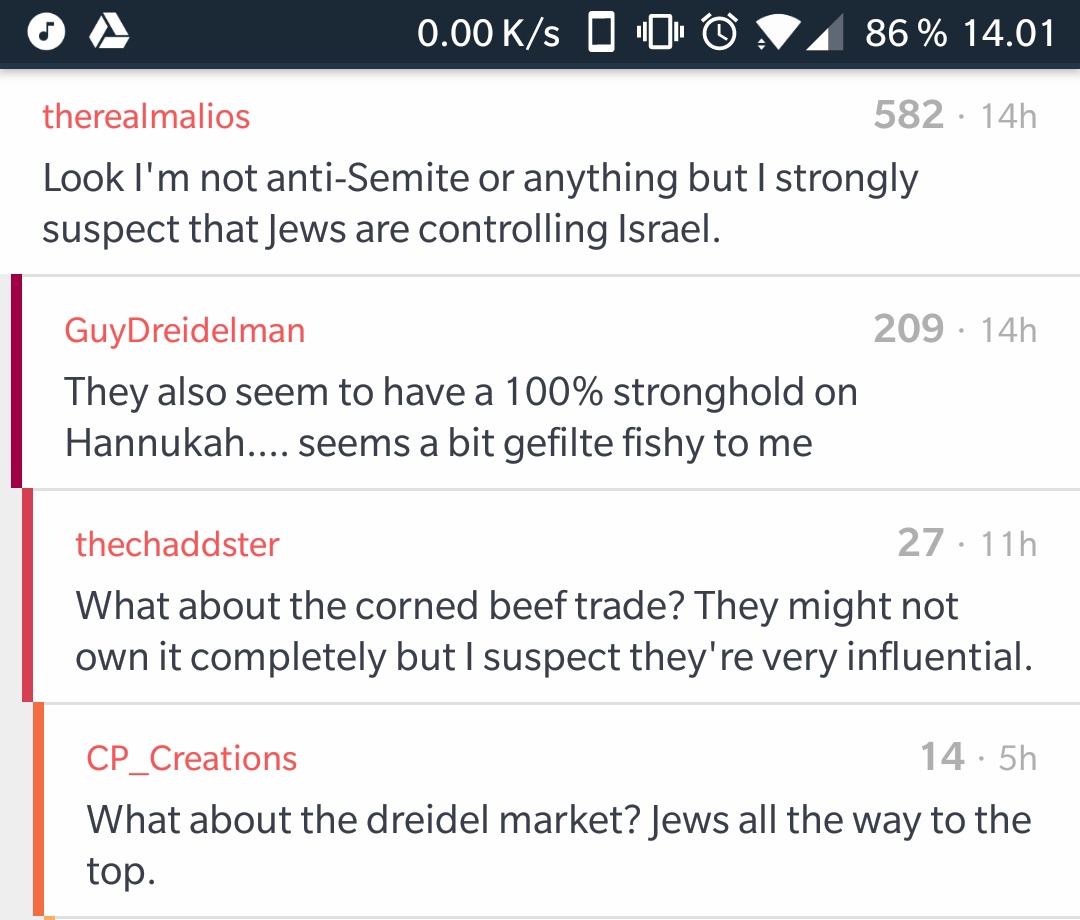This screenshot has height=920, width=1080.
Task: Select the comment about Jews controlling Israel
Action: tap(480, 204)
